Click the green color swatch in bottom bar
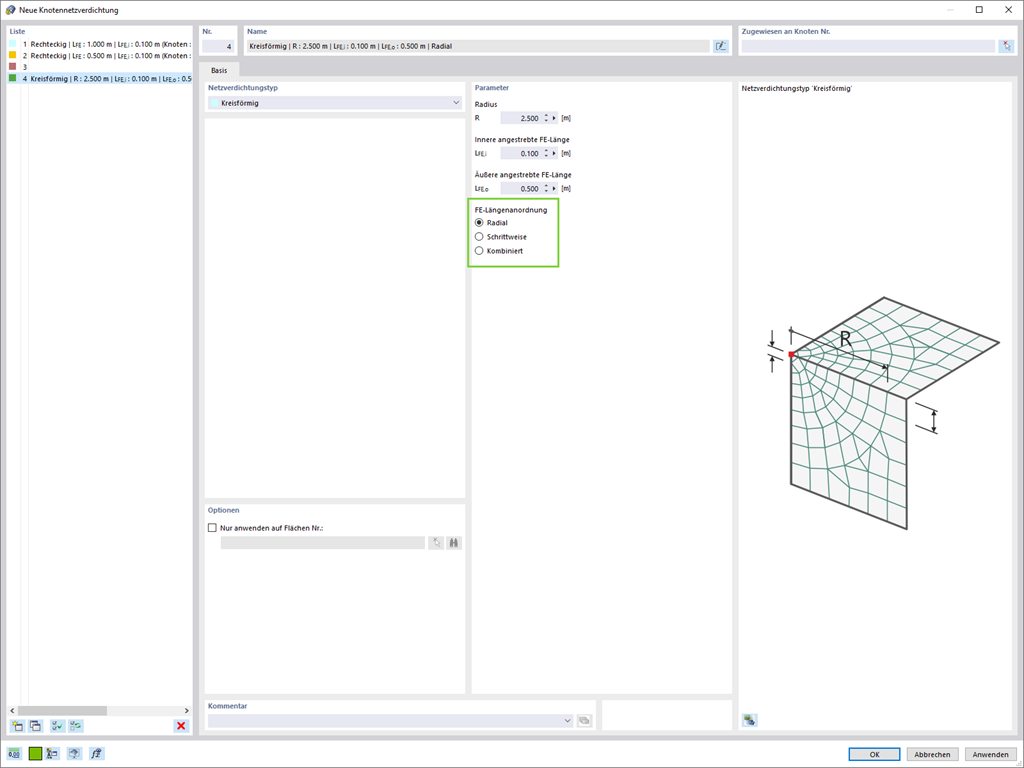 (35, 754)
